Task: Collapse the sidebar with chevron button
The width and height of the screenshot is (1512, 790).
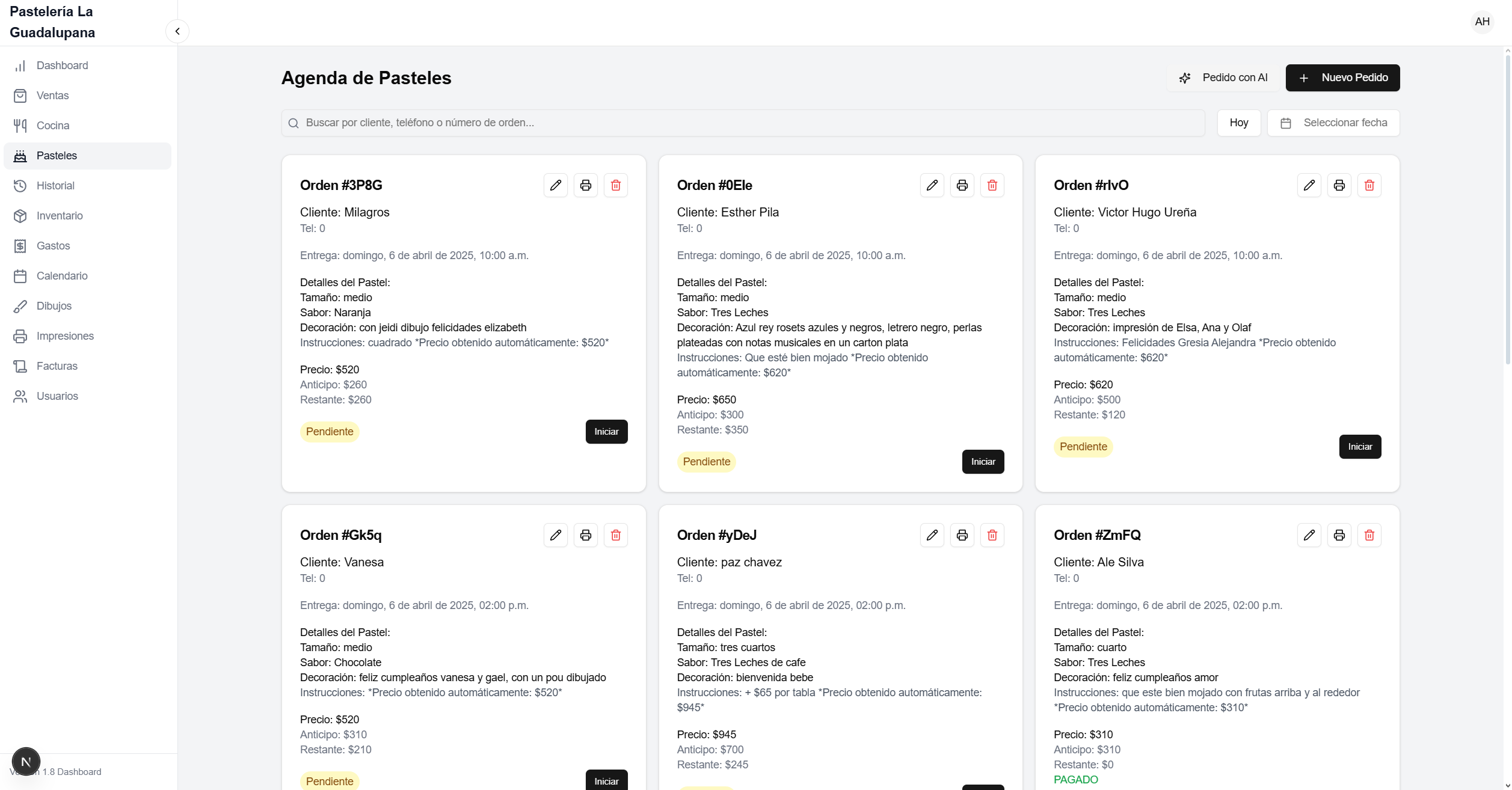Action: click(x=177, y=31)
